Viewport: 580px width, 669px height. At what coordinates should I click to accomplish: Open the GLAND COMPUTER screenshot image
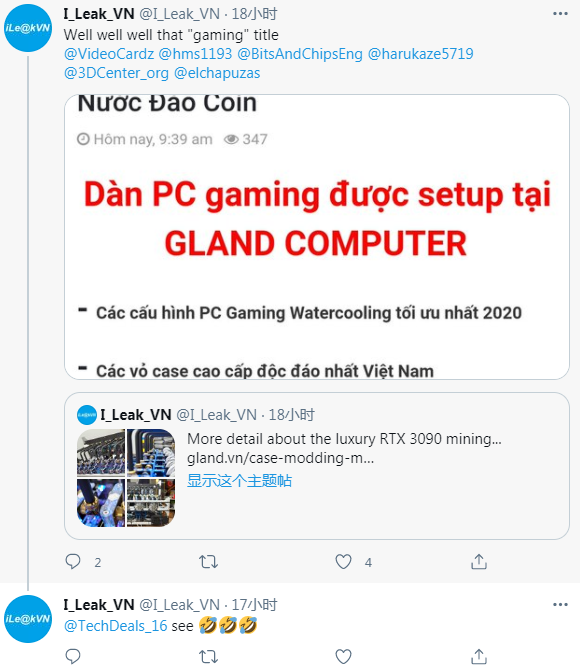click(x=317, y=237)
